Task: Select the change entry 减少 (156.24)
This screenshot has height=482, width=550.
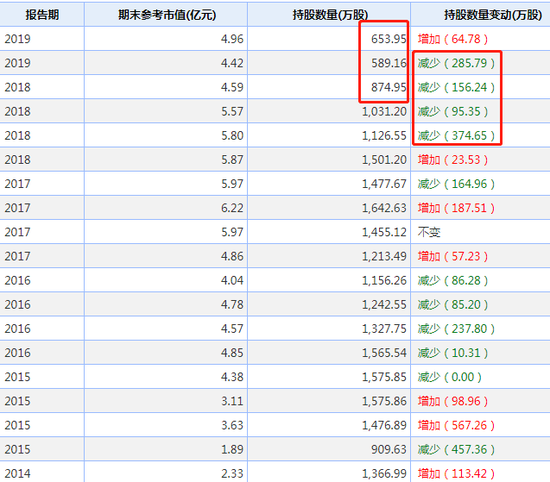Action: tap(456, 87)
